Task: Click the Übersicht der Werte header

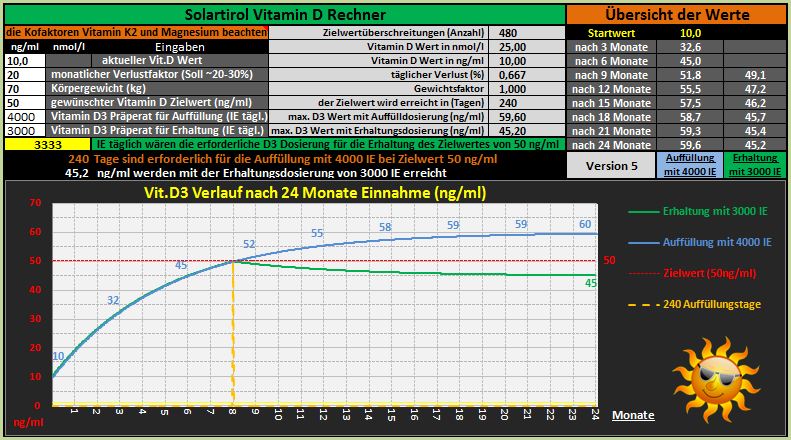Action: click(676, 15)
